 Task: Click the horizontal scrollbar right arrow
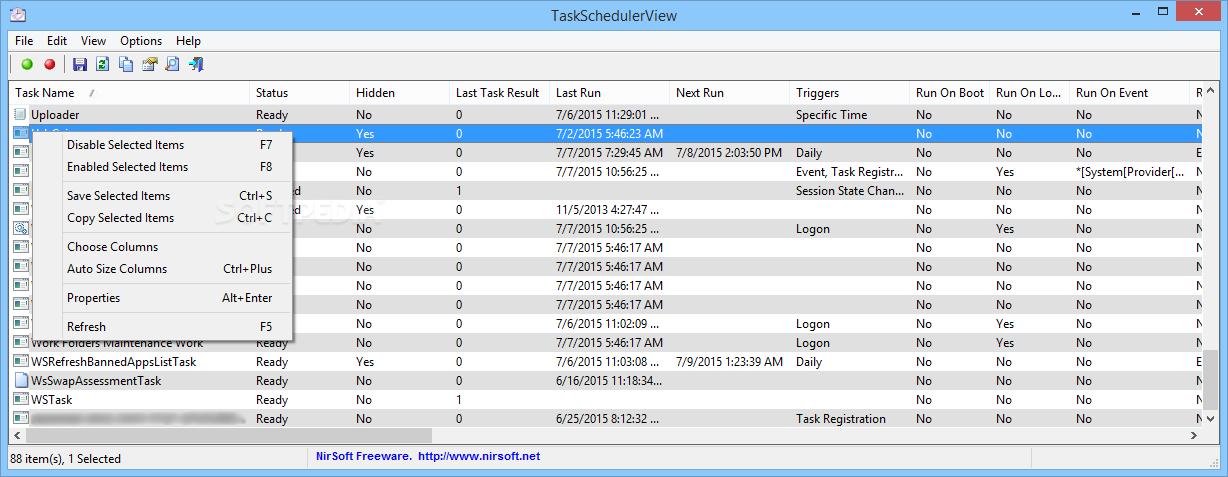click(x=1194, y=436)
